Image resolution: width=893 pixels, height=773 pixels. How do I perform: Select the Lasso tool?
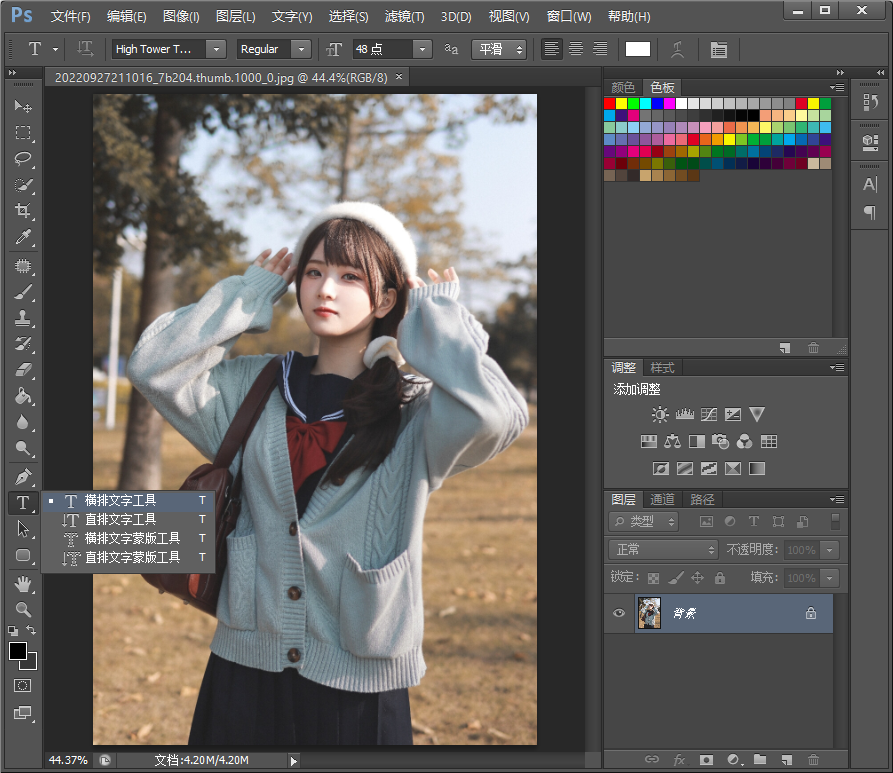(x=23, y=159)
